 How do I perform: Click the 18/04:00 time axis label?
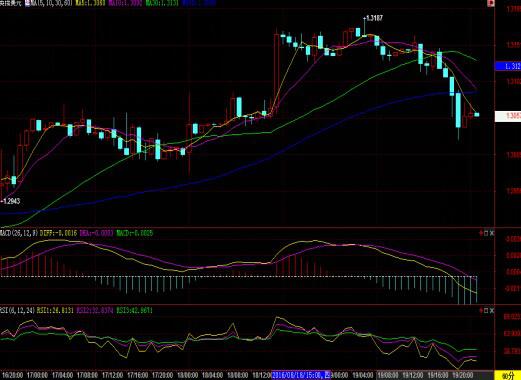pos(212,375)
